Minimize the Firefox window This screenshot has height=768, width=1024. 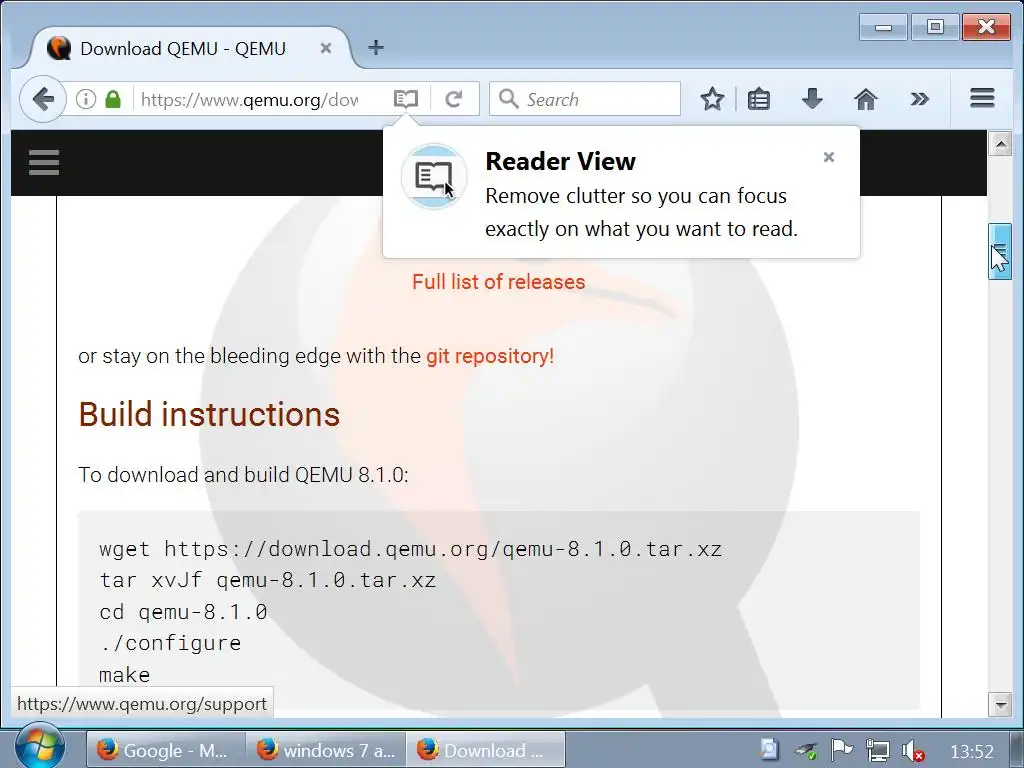(x=883, y=27)
